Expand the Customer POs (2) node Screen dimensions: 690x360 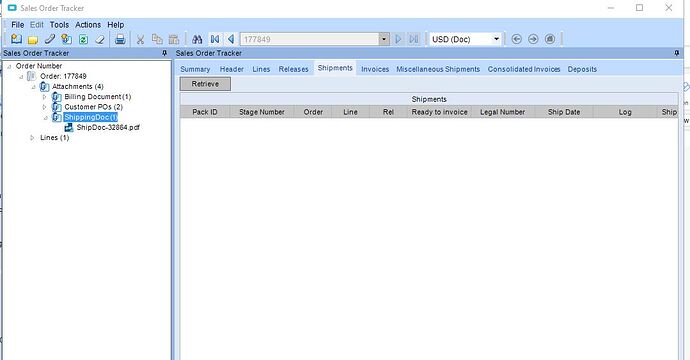[x=44, y=107]
